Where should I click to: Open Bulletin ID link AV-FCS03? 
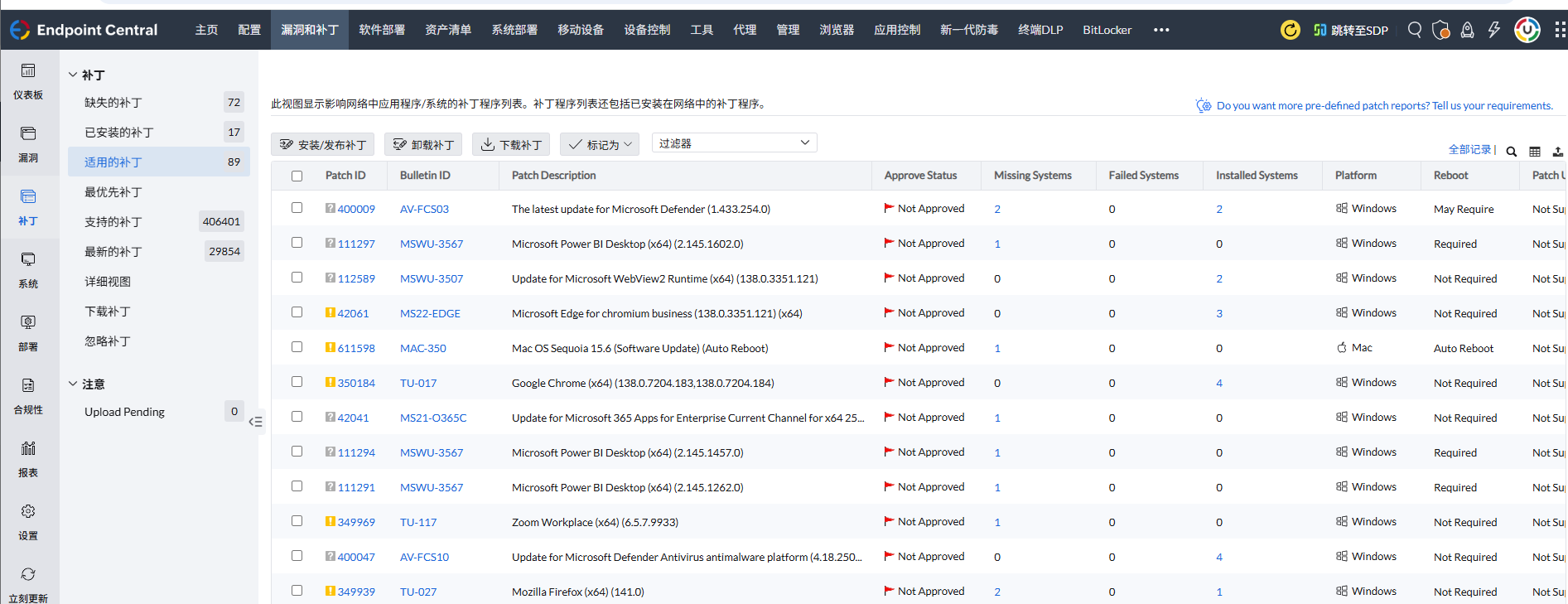(x=424, y=209)
